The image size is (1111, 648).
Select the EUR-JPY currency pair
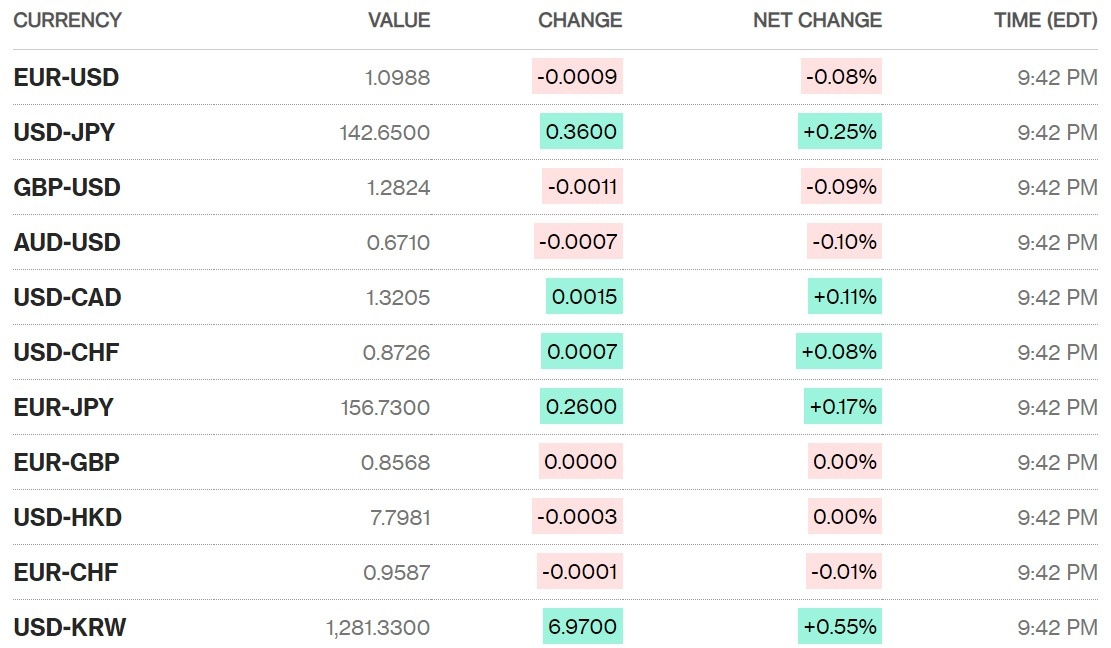coord(63,407)
